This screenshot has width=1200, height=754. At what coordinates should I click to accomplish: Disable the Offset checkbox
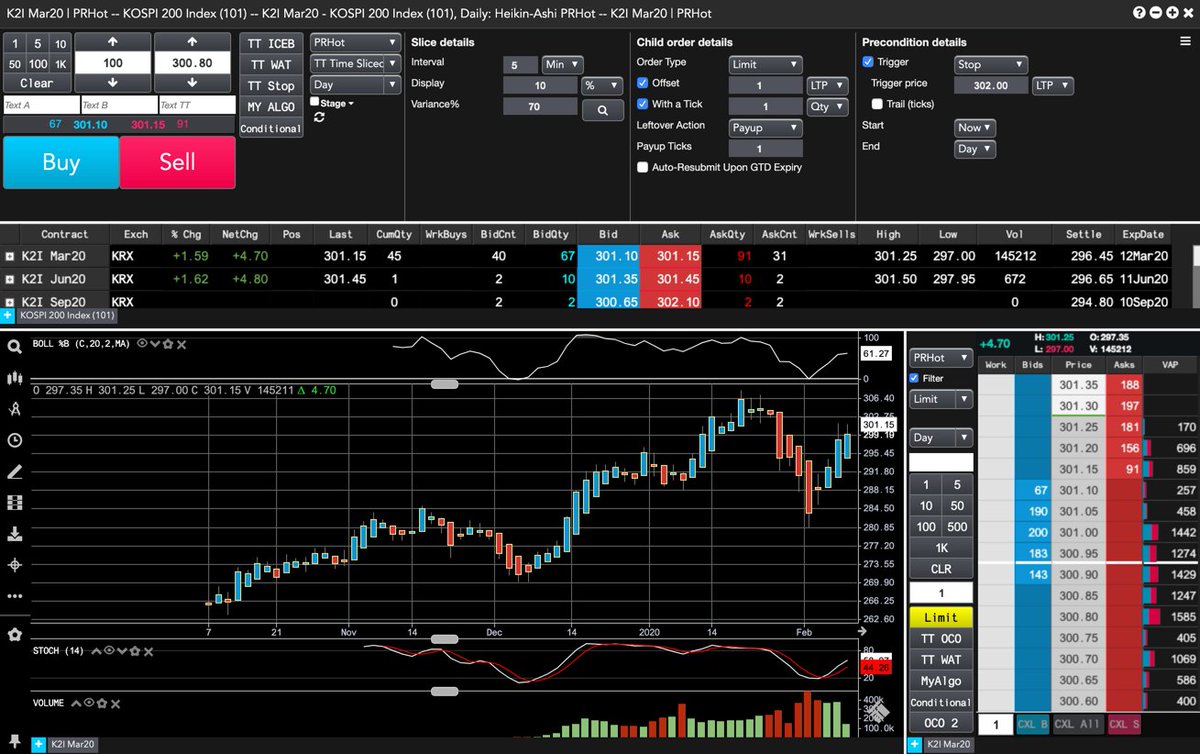point(643,83)
